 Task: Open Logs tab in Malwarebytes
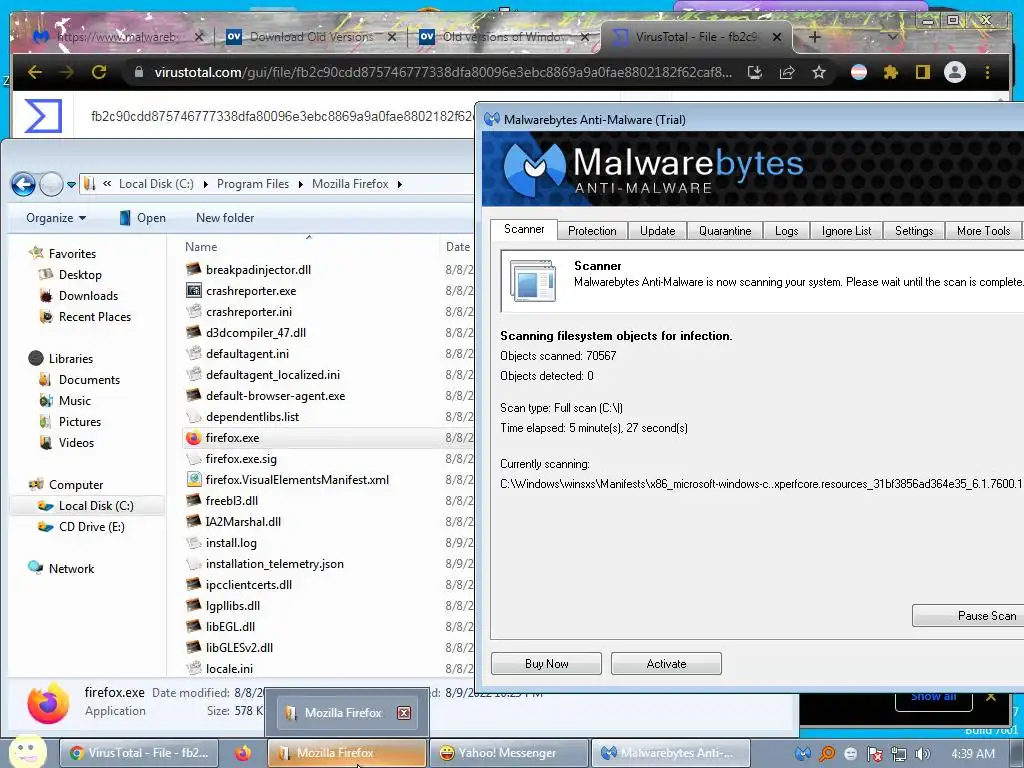click(786, 231)
